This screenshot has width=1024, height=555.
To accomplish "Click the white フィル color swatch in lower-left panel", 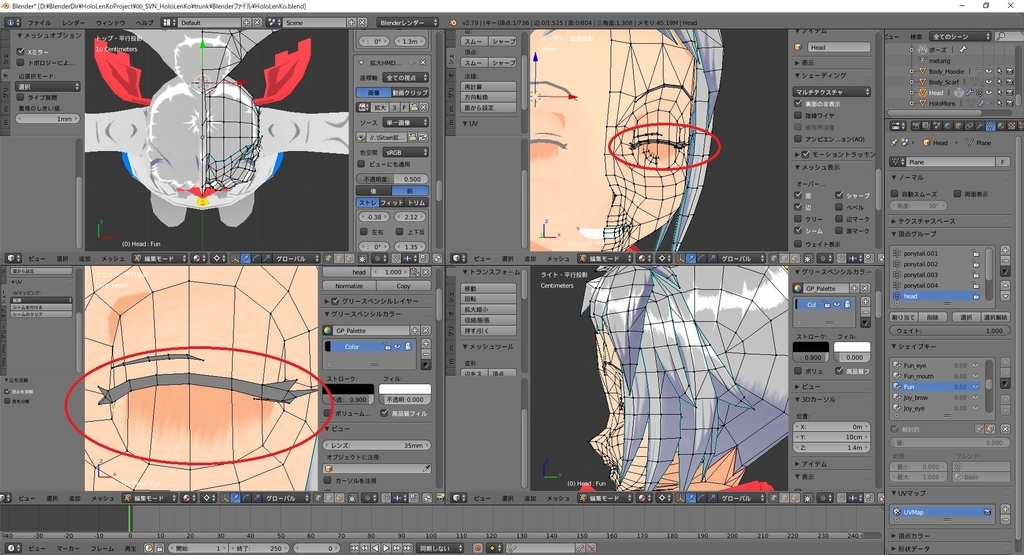I will tap(405, 389).
